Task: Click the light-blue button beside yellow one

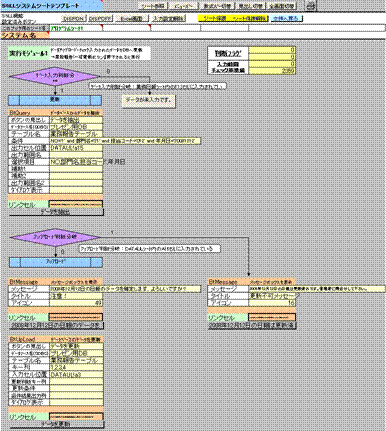Action: click(286, 18)
